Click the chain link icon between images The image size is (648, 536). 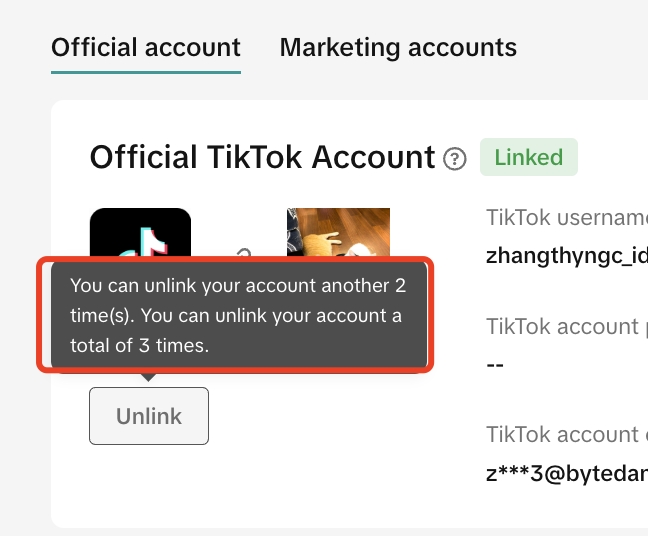point(239,252)
